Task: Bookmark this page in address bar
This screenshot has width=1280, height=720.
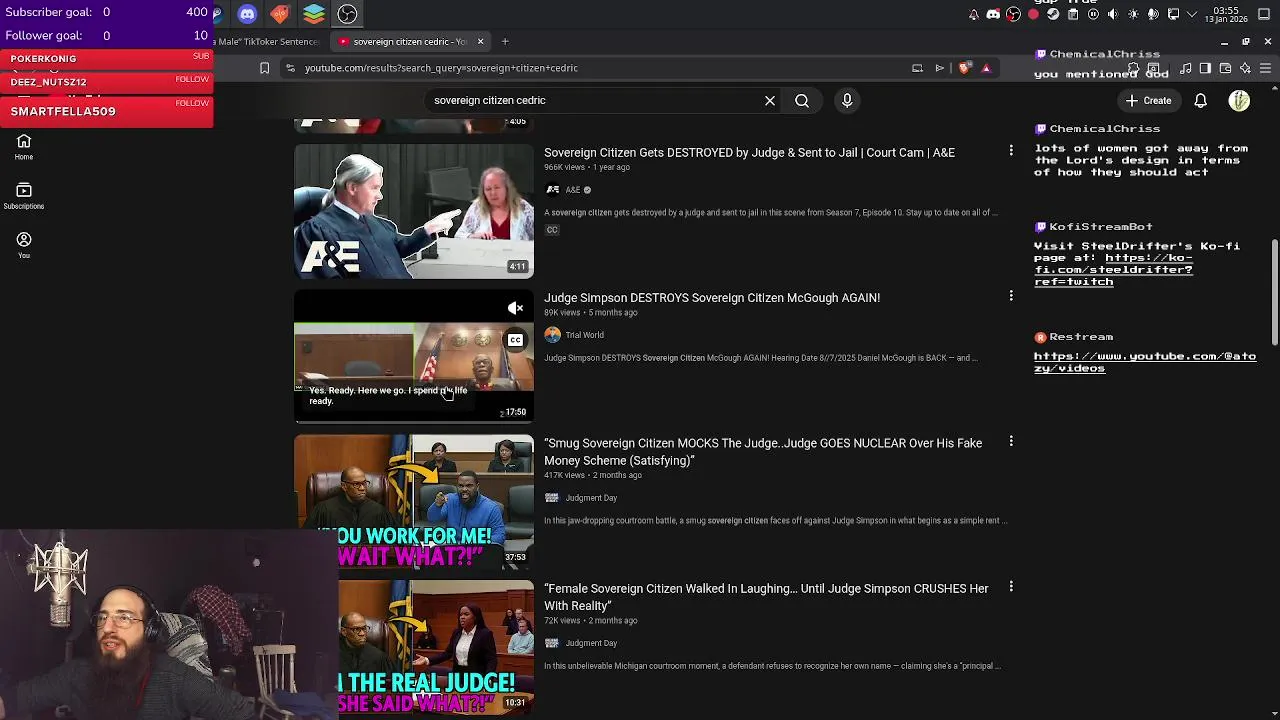Action: 264,68
